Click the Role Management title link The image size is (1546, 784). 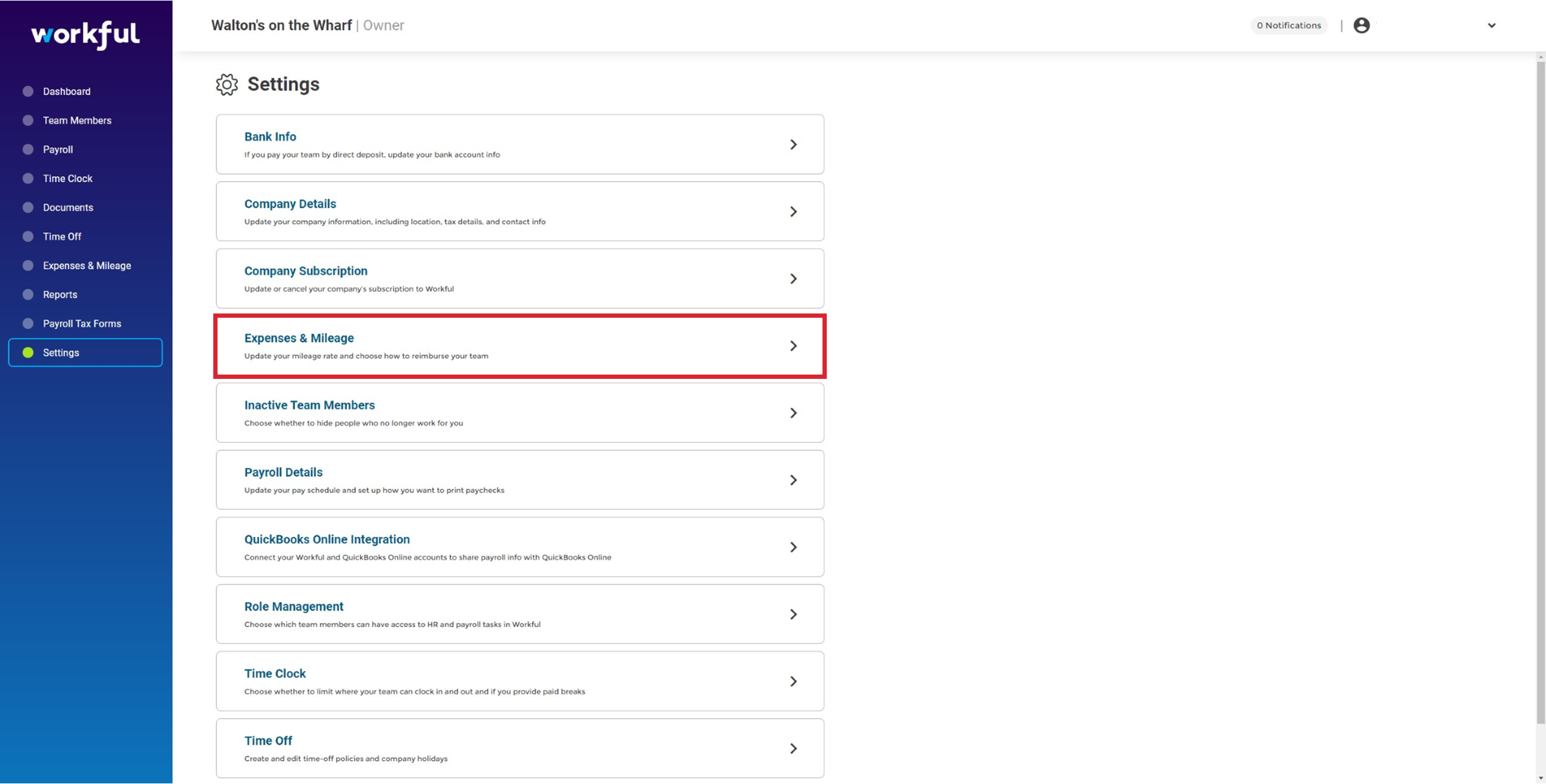click(x=294, y=607)
